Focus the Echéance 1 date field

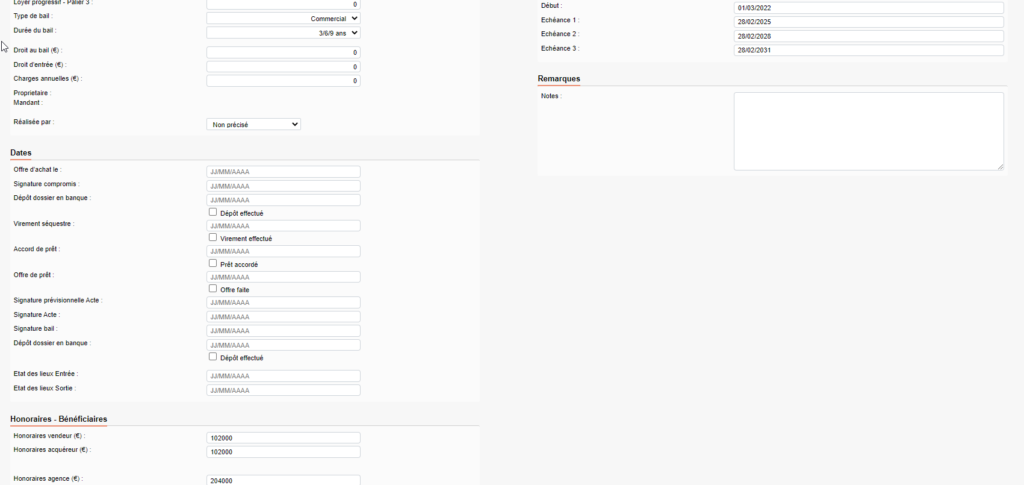pyautogui.click(x=868, y=22)
